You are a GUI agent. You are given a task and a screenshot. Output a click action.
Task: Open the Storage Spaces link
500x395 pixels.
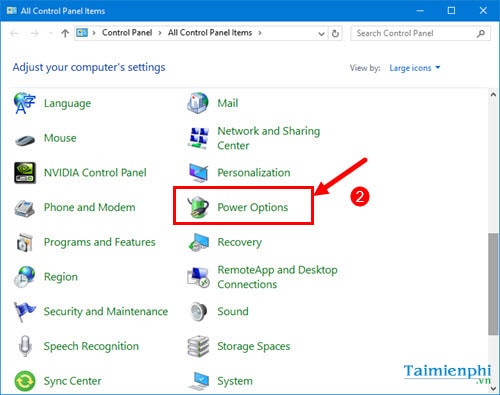point(254,346)
